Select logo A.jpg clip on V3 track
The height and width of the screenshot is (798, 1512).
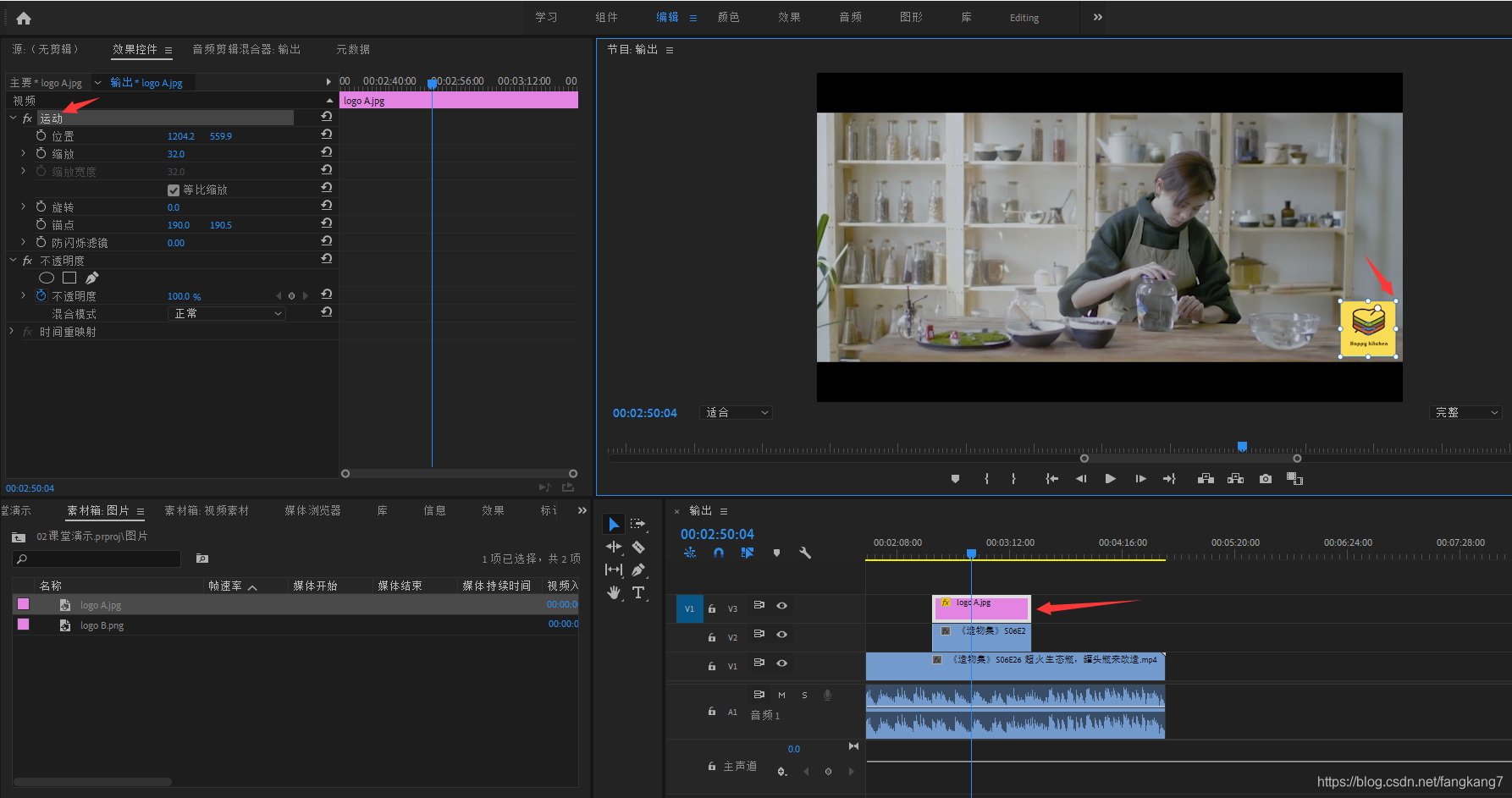pos(981,608)
